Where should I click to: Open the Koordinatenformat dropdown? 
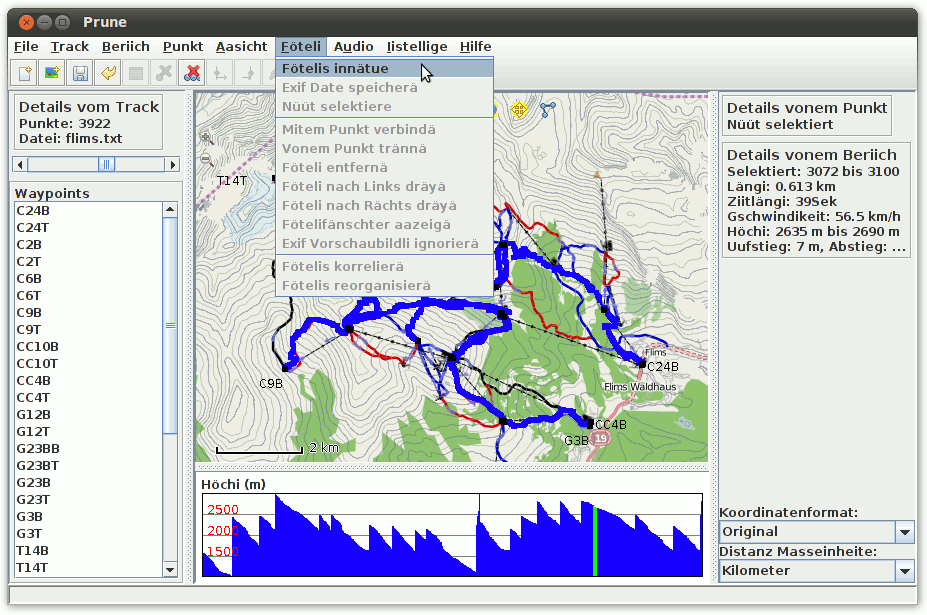coord(905,532)
